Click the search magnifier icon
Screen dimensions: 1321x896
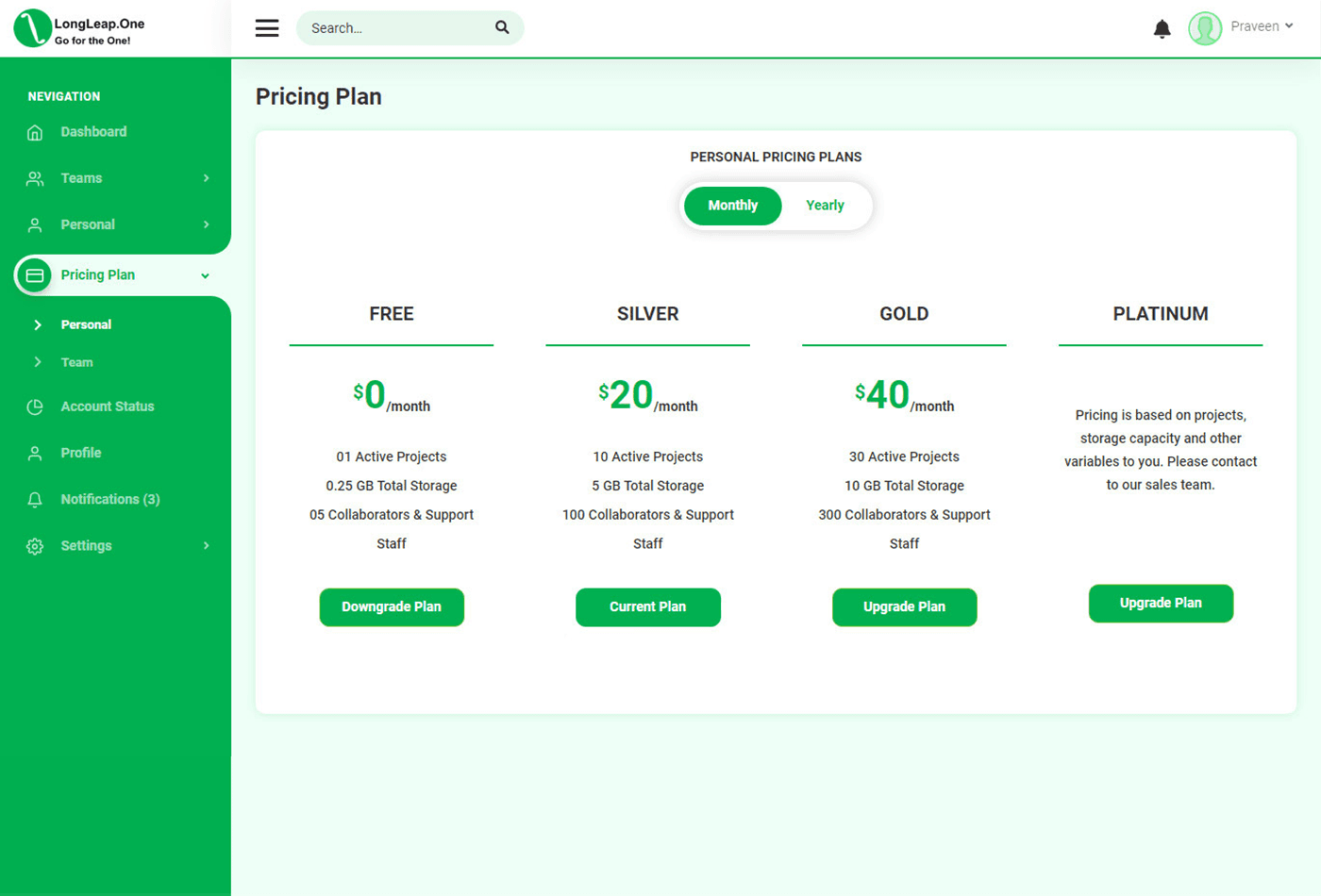[502, 27]
